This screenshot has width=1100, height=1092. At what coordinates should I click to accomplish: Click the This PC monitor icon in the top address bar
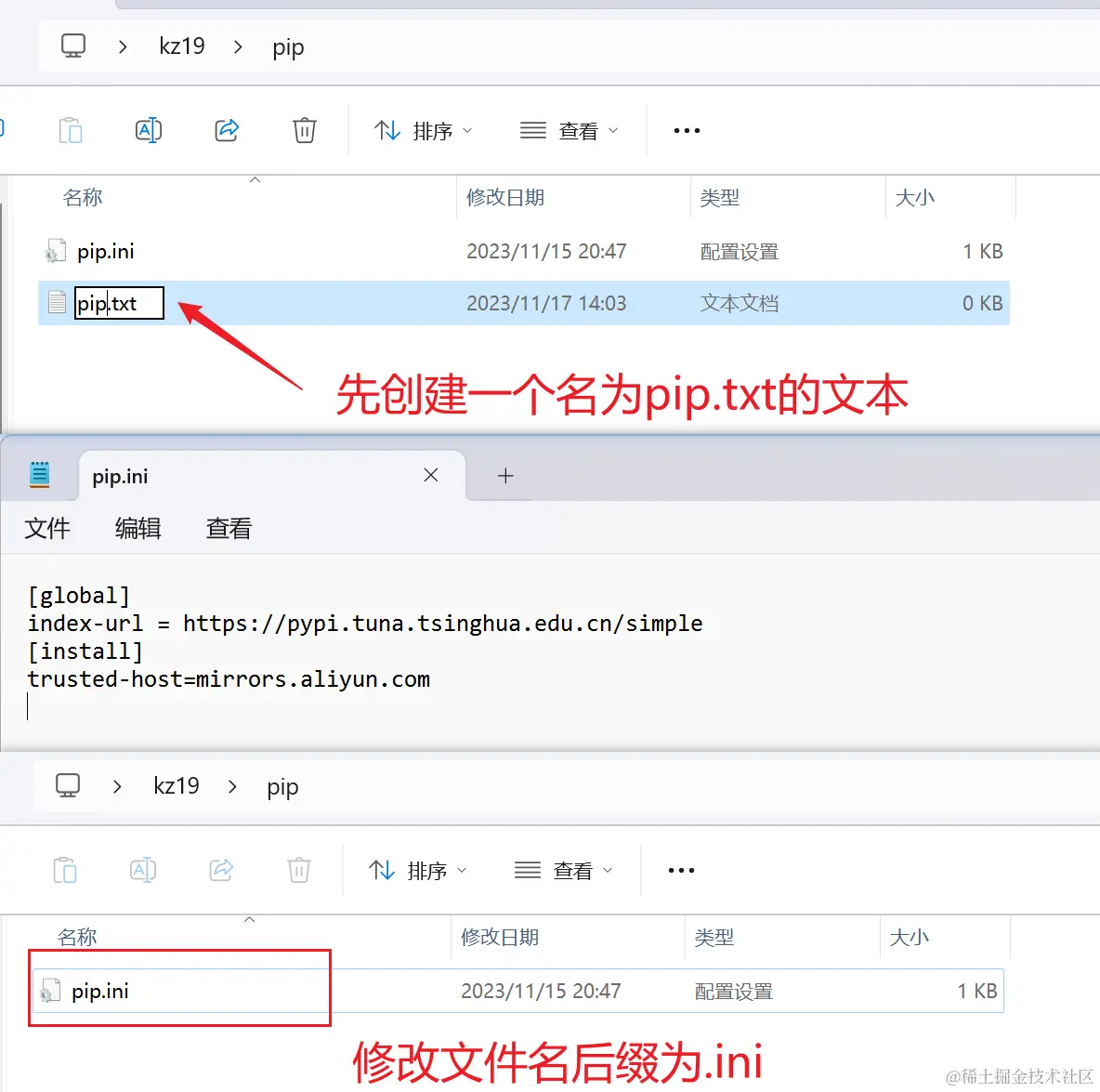tap(73, 46)
